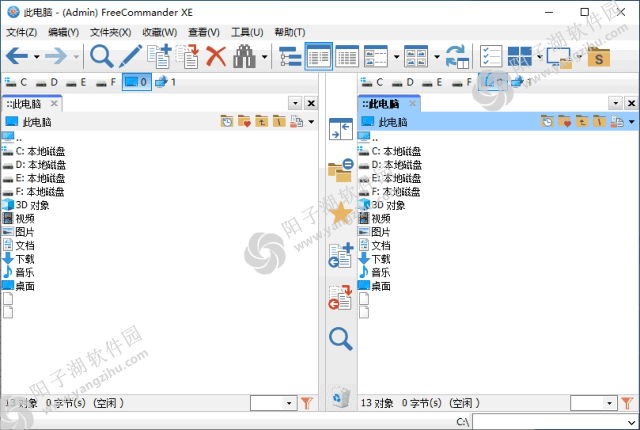Open the 帮助(T) menu

290,32
